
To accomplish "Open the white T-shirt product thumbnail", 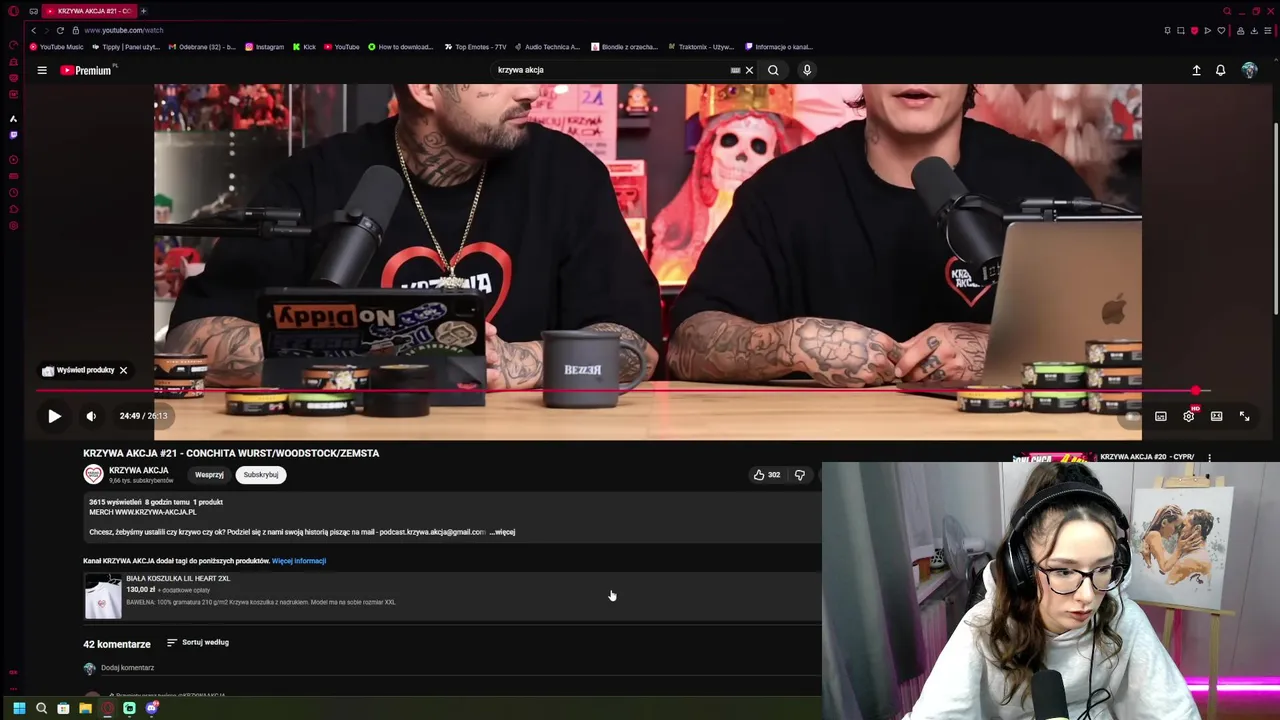I will pos(103,596).
